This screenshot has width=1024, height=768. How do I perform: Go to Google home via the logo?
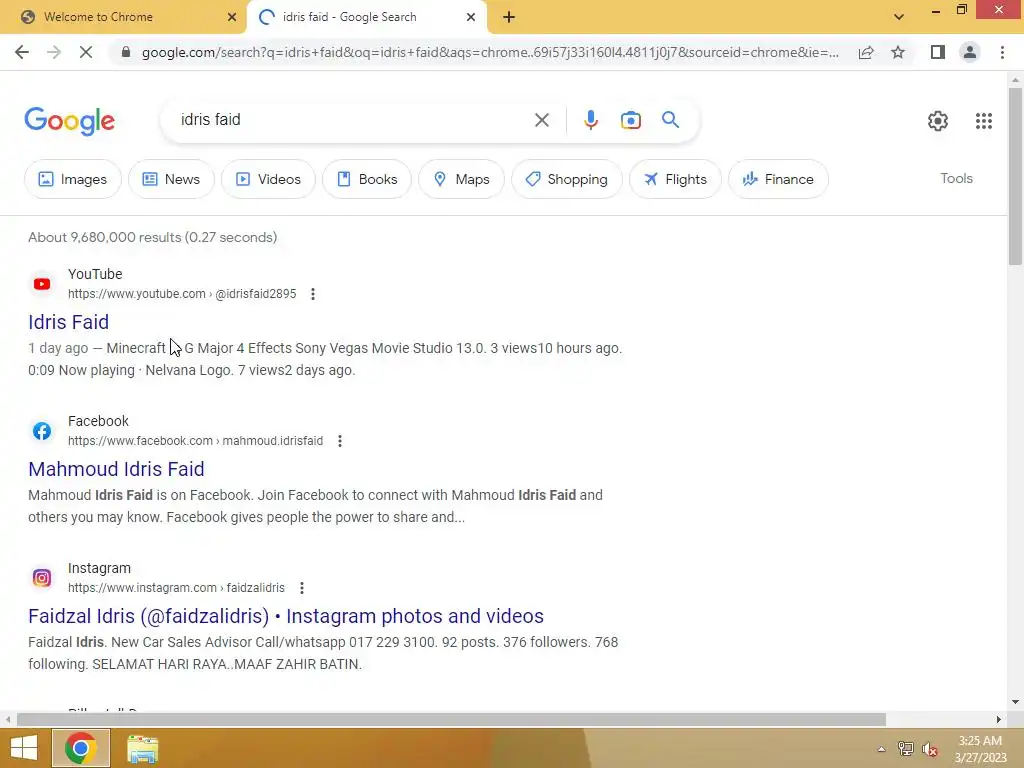(69, 121)
